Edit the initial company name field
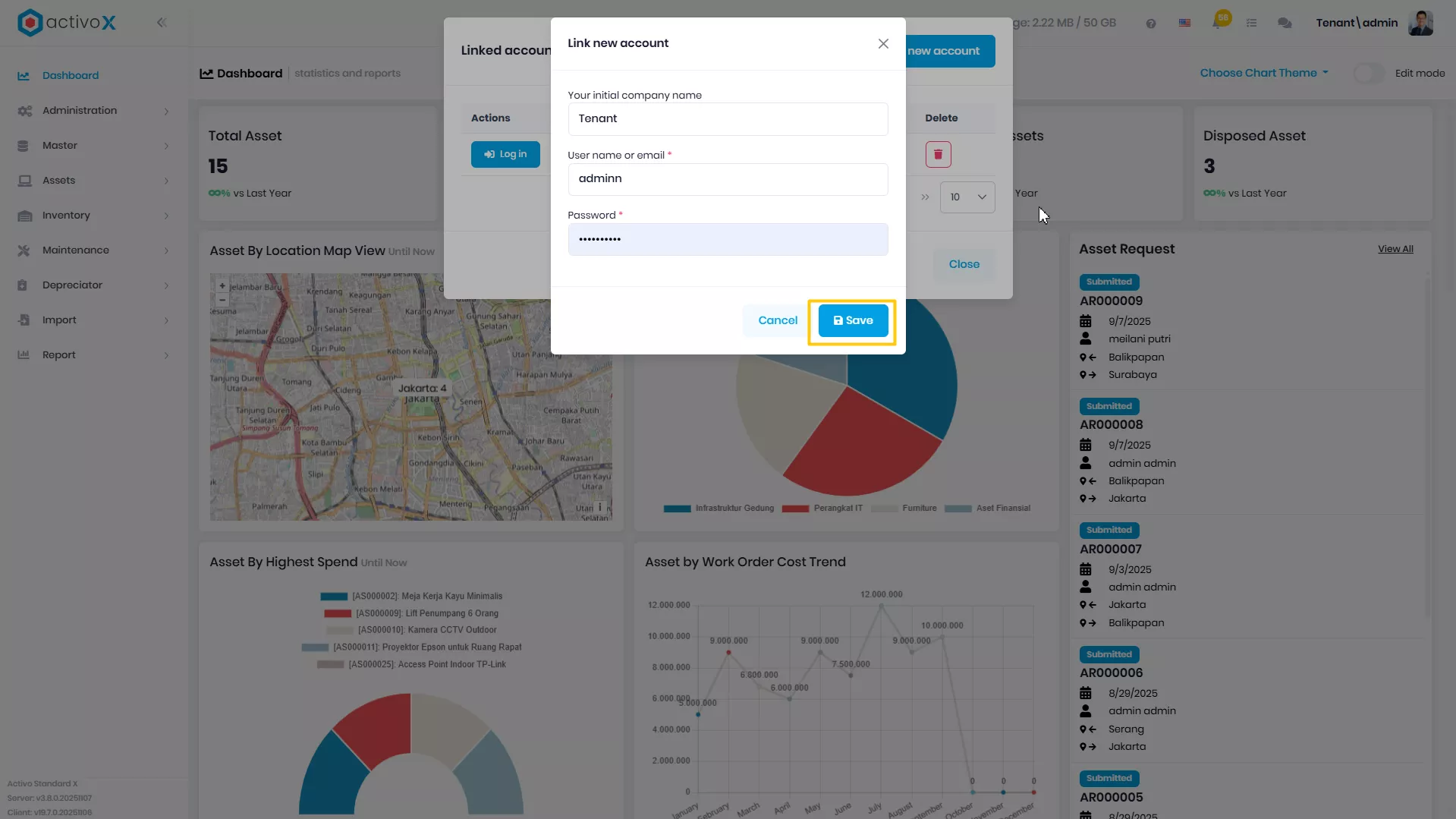This screenshot has height=819, width=1456. [x=728, y=119]
